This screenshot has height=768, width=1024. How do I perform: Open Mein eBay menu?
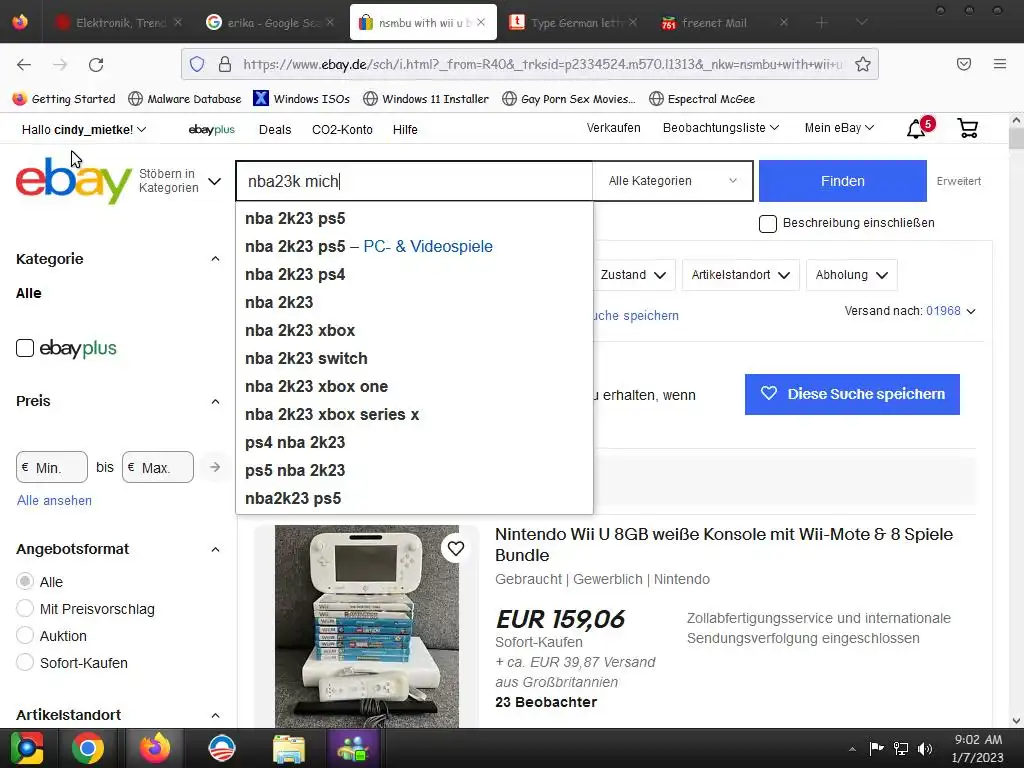coord(839,128)
